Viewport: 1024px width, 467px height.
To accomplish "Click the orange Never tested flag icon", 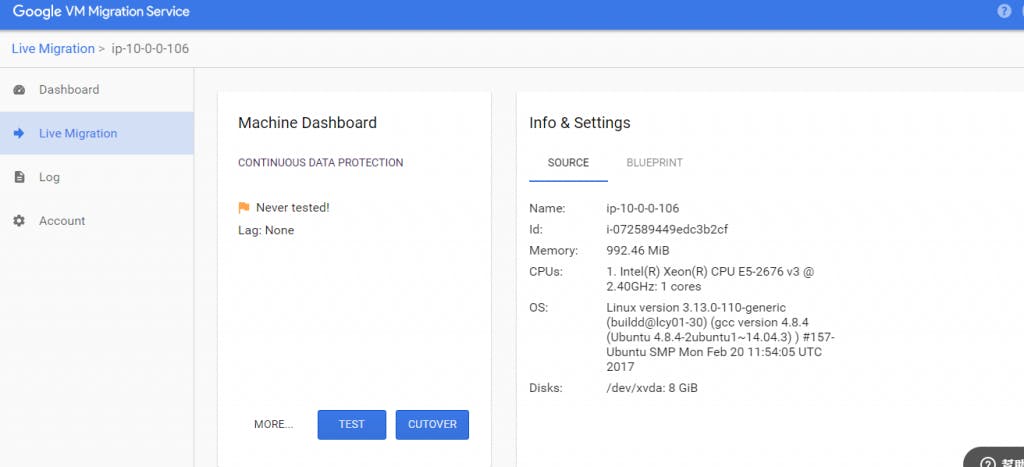I will (243, 208).
